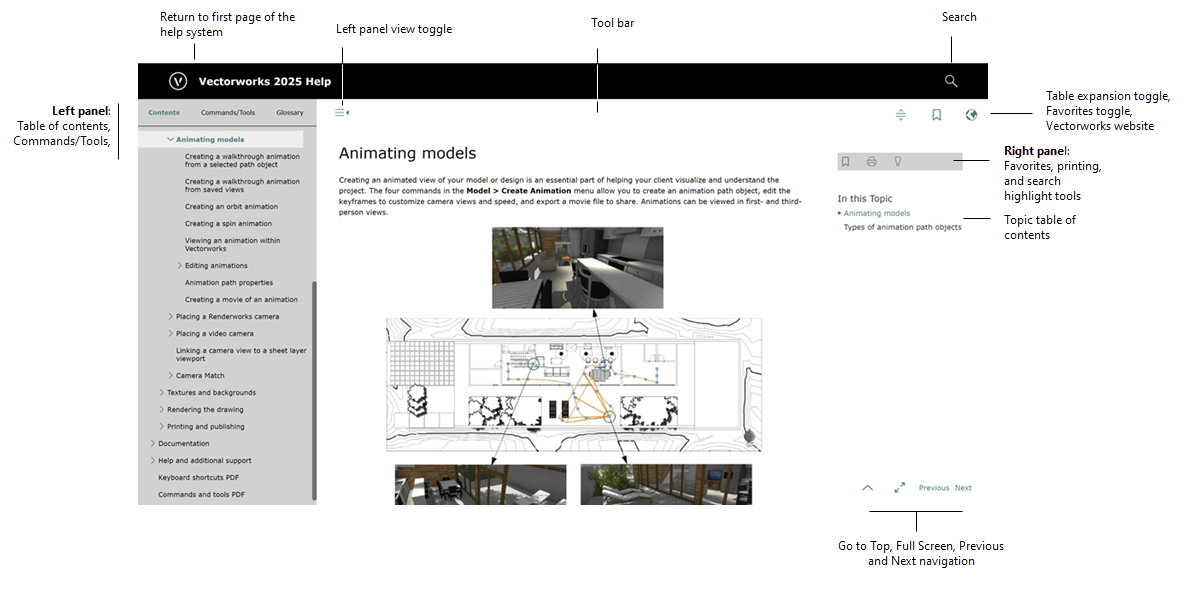
Task: Enter Full Screen with the expand icon
Action: click(x=899, y=488)
